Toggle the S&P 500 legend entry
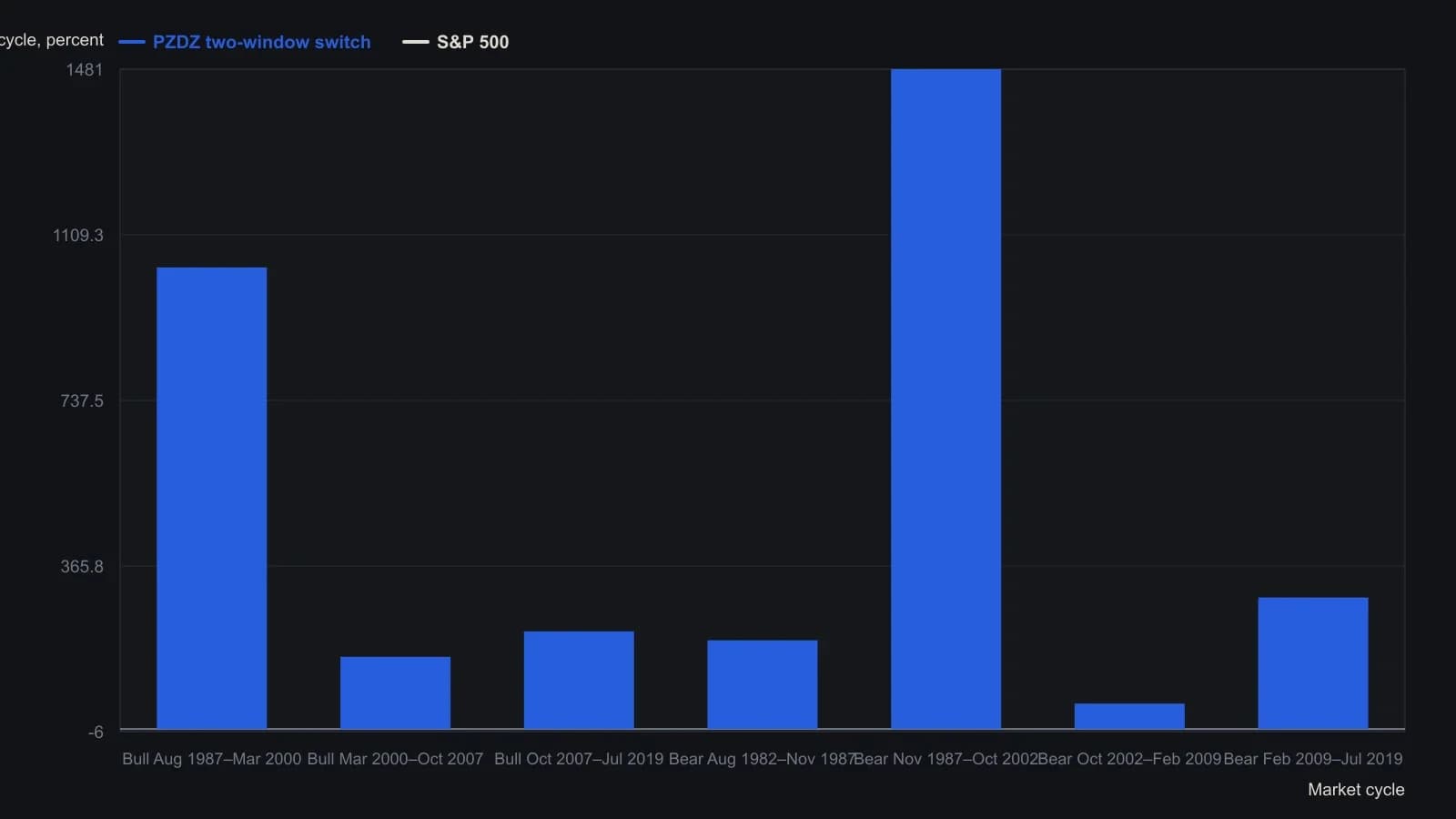Image resolution: width=1456 pixels, height=819 pixels. (456, 42)
